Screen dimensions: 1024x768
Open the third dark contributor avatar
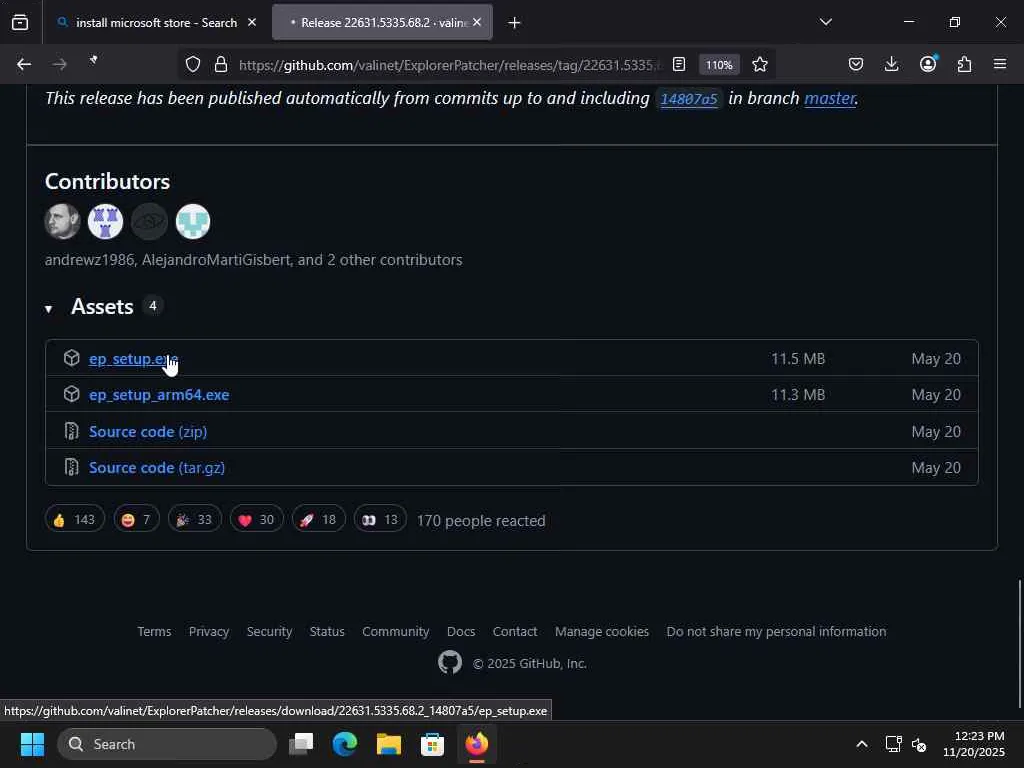pyautogui.click(x=149, y=221)
